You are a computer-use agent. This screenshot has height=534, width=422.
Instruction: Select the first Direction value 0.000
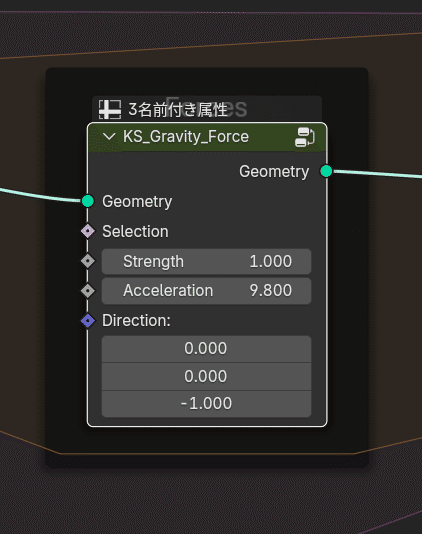pos(206,349)
